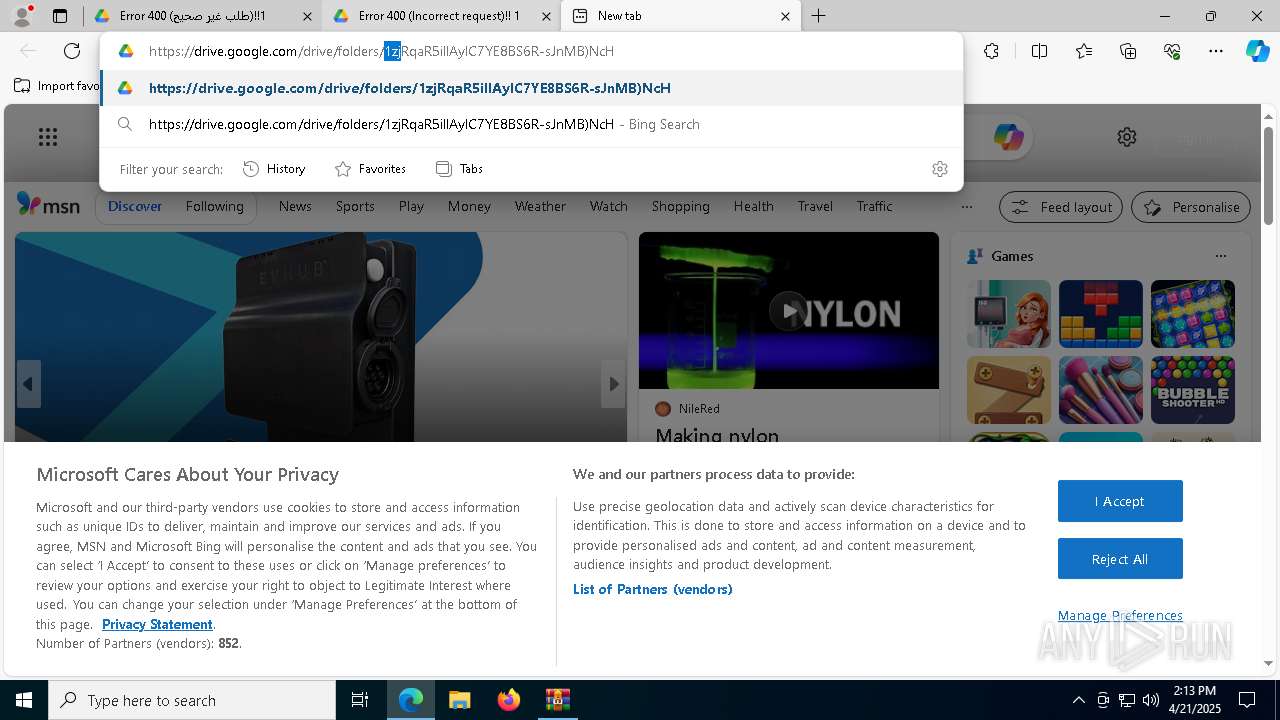Click the Copilot logo in search box

(x=1008, y=137)
